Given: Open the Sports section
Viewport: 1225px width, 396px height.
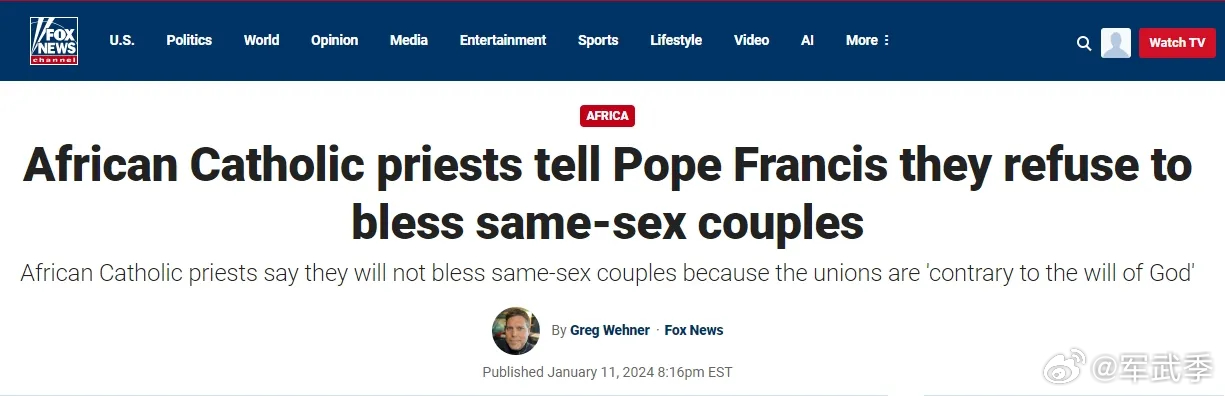Looking at the screenshot, I should click(x=598, y=41).
